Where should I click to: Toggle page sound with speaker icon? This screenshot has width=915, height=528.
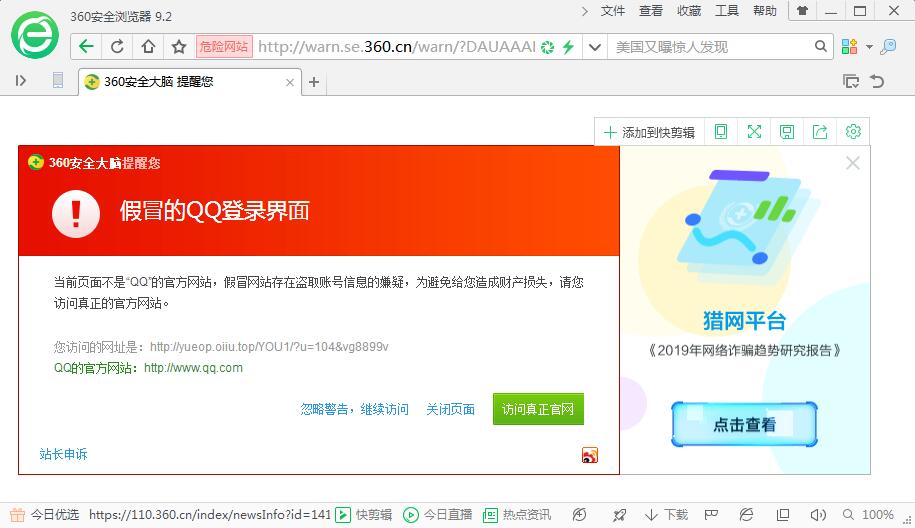click(818, 515)
